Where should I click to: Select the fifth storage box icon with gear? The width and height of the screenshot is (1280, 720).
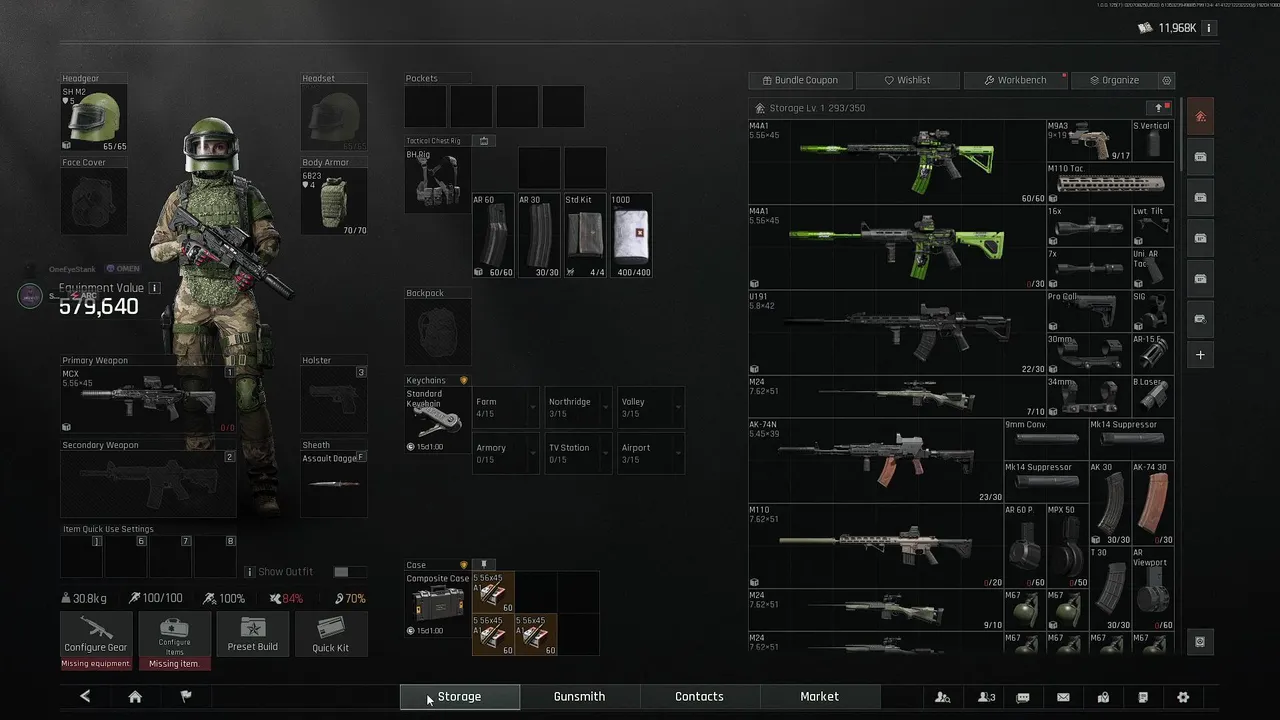pos(1200,318)
